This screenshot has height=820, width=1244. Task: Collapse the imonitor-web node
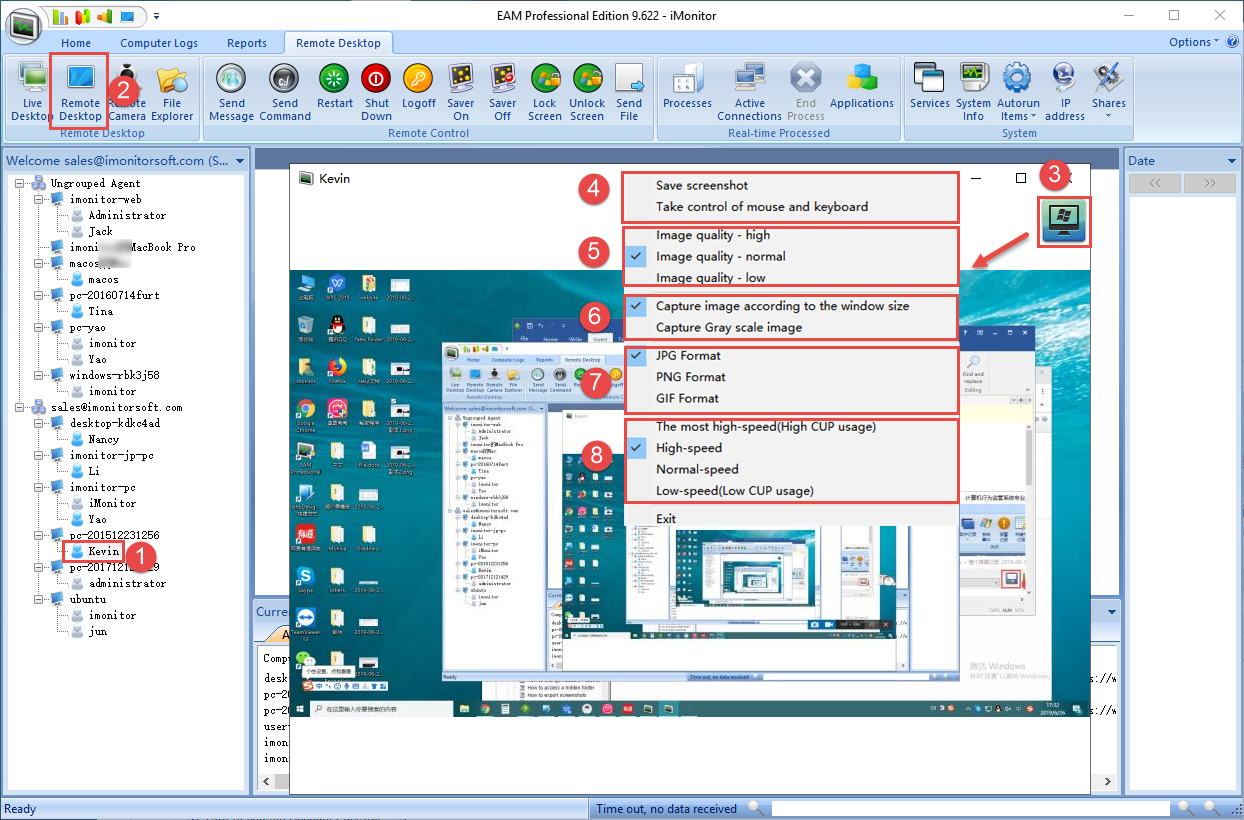39,199
